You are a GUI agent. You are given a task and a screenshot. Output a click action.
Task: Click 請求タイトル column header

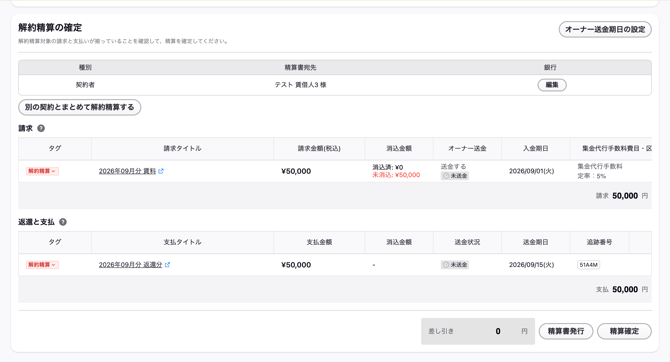[182, 148]
